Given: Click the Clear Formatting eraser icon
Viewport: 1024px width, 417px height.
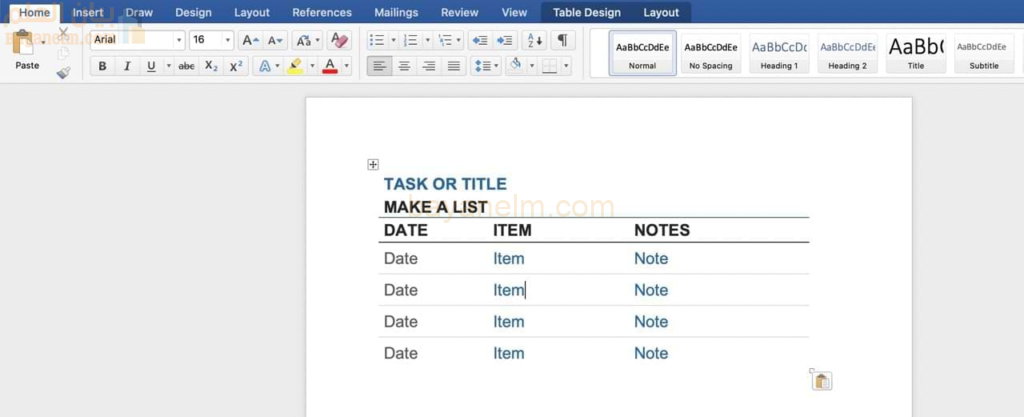Looking at the screenshot, I should pyautogui.click(x=339, y=41).
